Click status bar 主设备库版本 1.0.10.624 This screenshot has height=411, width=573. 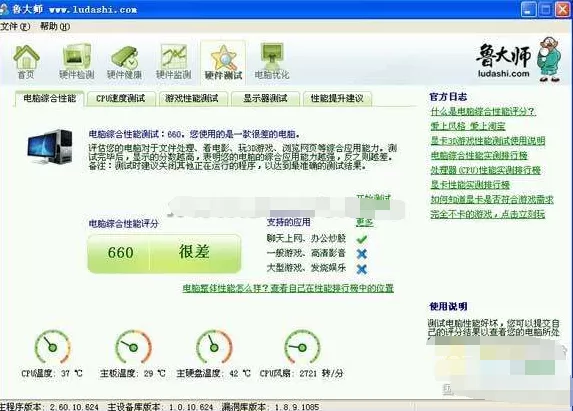160,407
